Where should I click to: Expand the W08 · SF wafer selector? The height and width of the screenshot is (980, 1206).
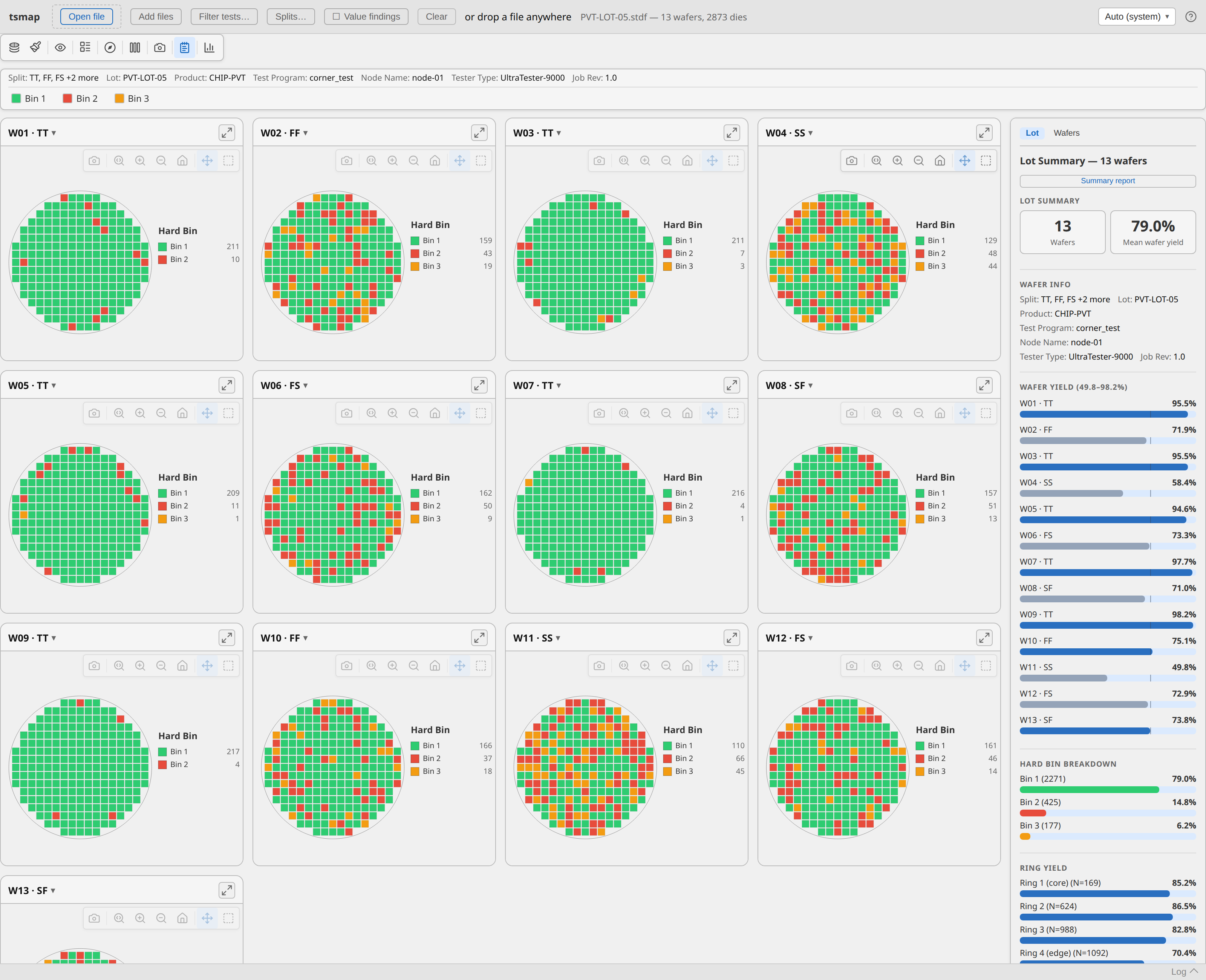(790, 385)
